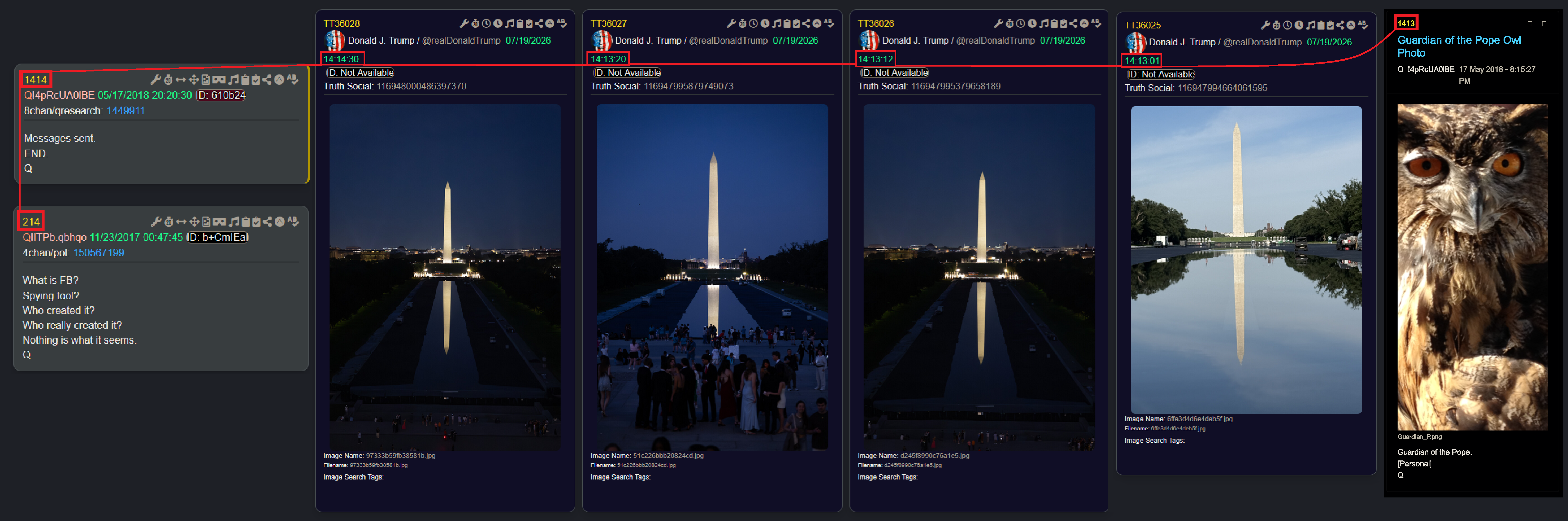Click timestamp 14:13:01 on TT36025

(1142, 61)
